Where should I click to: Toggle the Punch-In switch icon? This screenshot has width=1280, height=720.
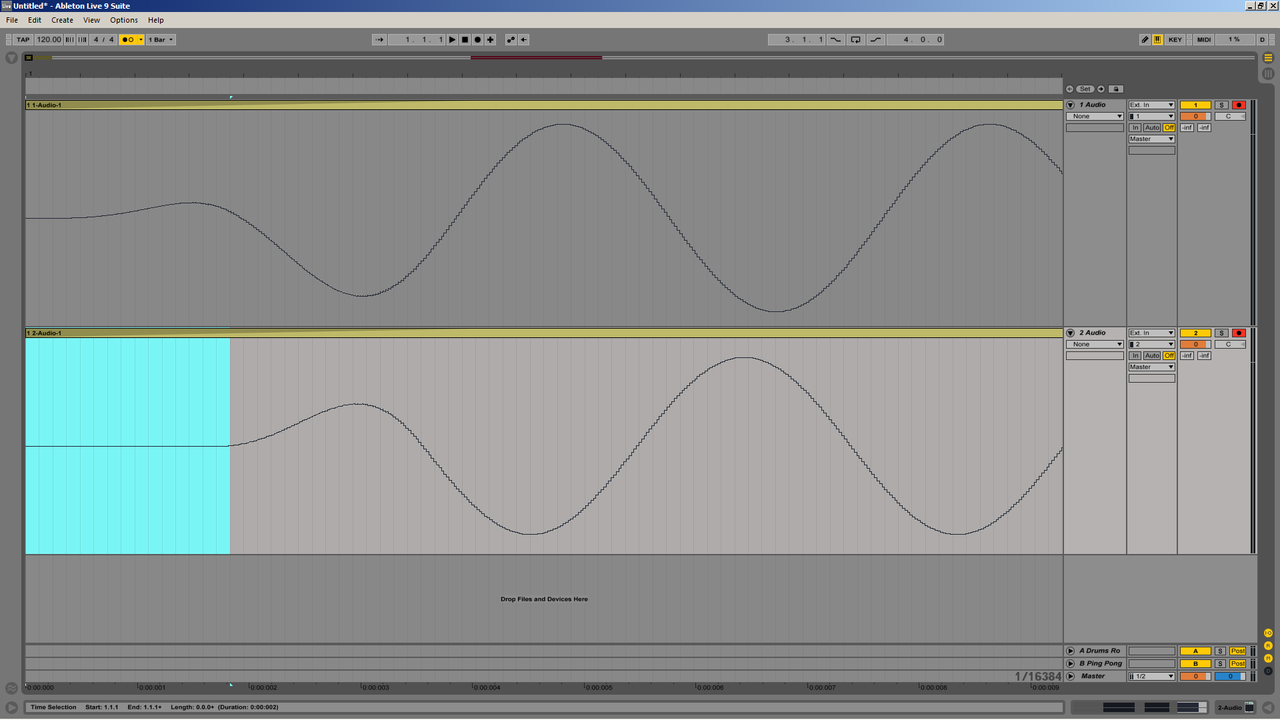(836, 40)
